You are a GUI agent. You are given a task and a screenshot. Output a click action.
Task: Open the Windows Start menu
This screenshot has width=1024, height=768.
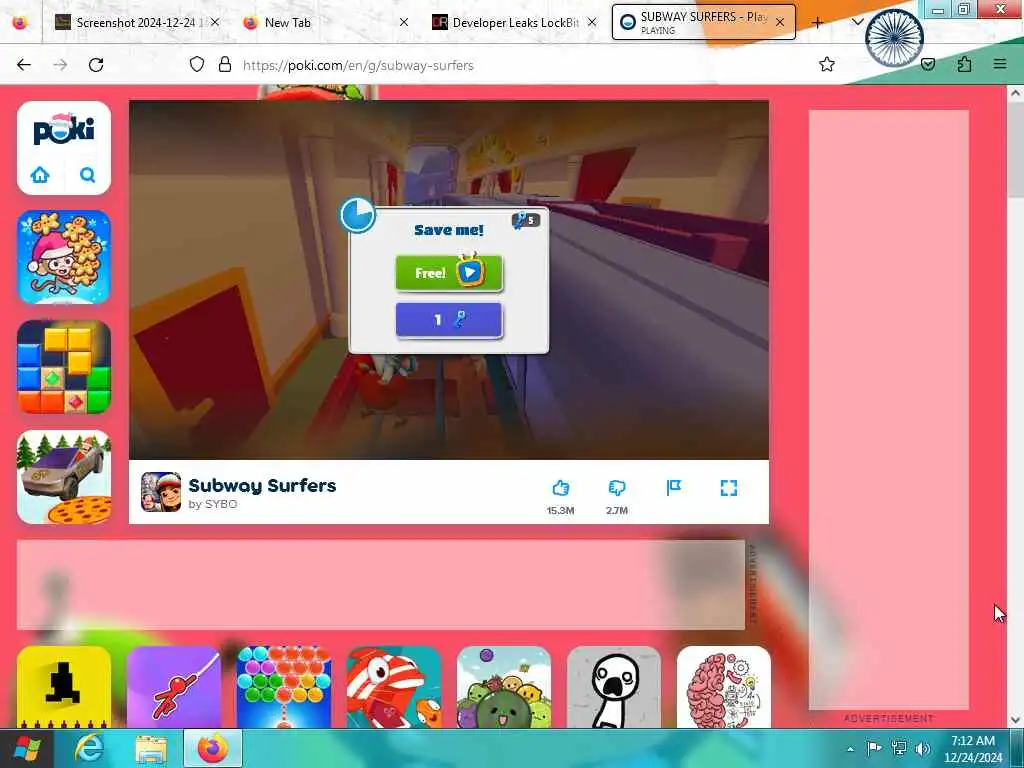pyautogui.click(x=26, y=748)
